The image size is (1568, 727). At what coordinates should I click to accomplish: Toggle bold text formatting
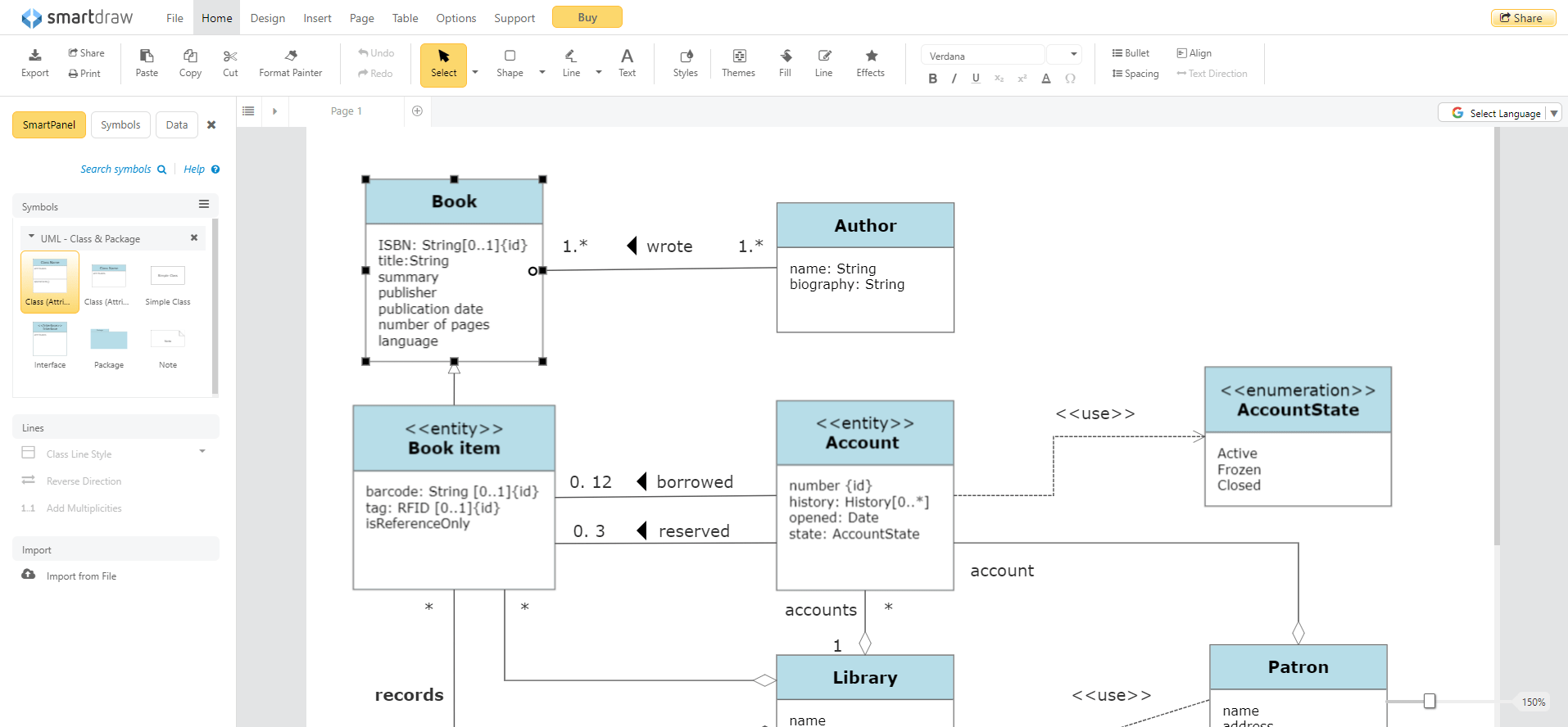[x=932, y=79]
